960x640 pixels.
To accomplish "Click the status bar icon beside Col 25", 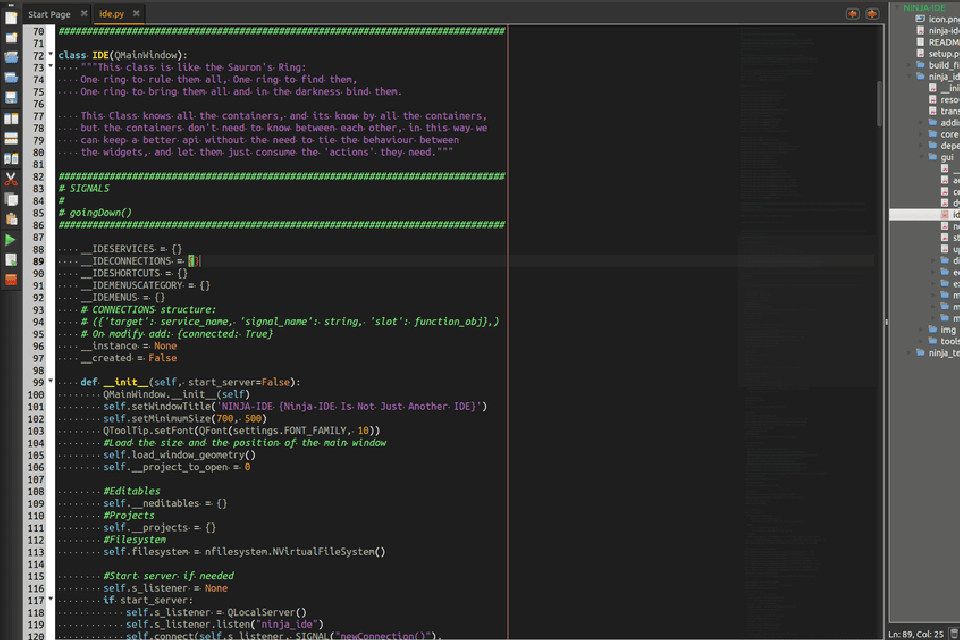I will [954, 633].
